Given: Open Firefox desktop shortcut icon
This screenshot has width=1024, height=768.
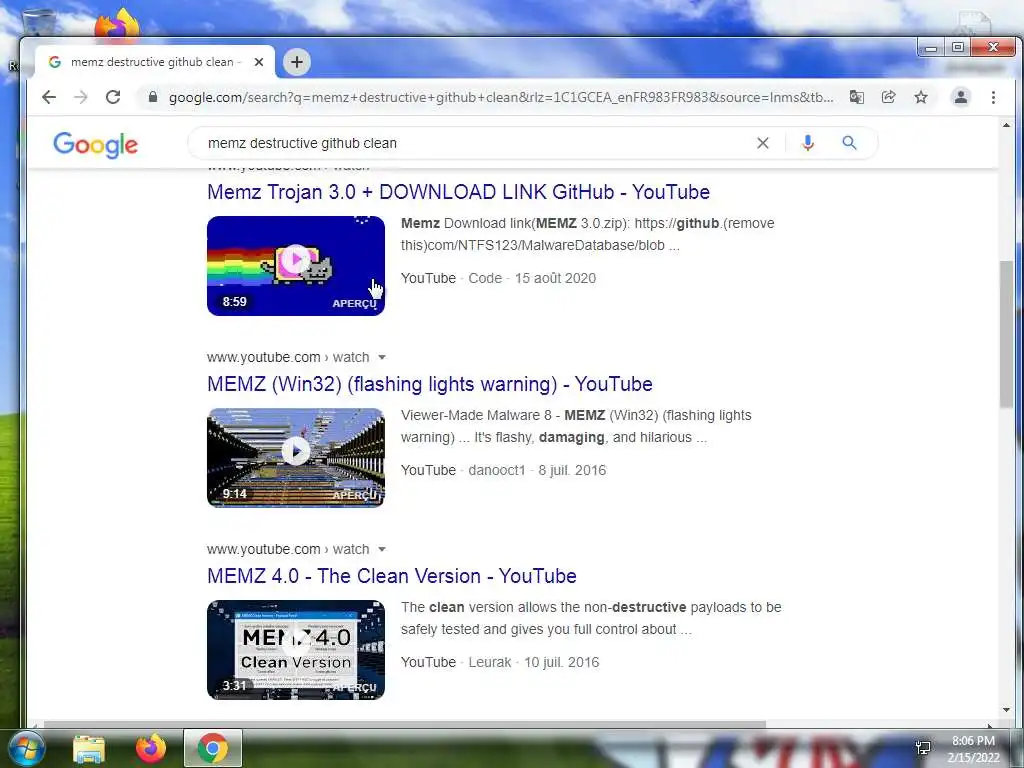Looking at the screenshot, I should 117,24.
